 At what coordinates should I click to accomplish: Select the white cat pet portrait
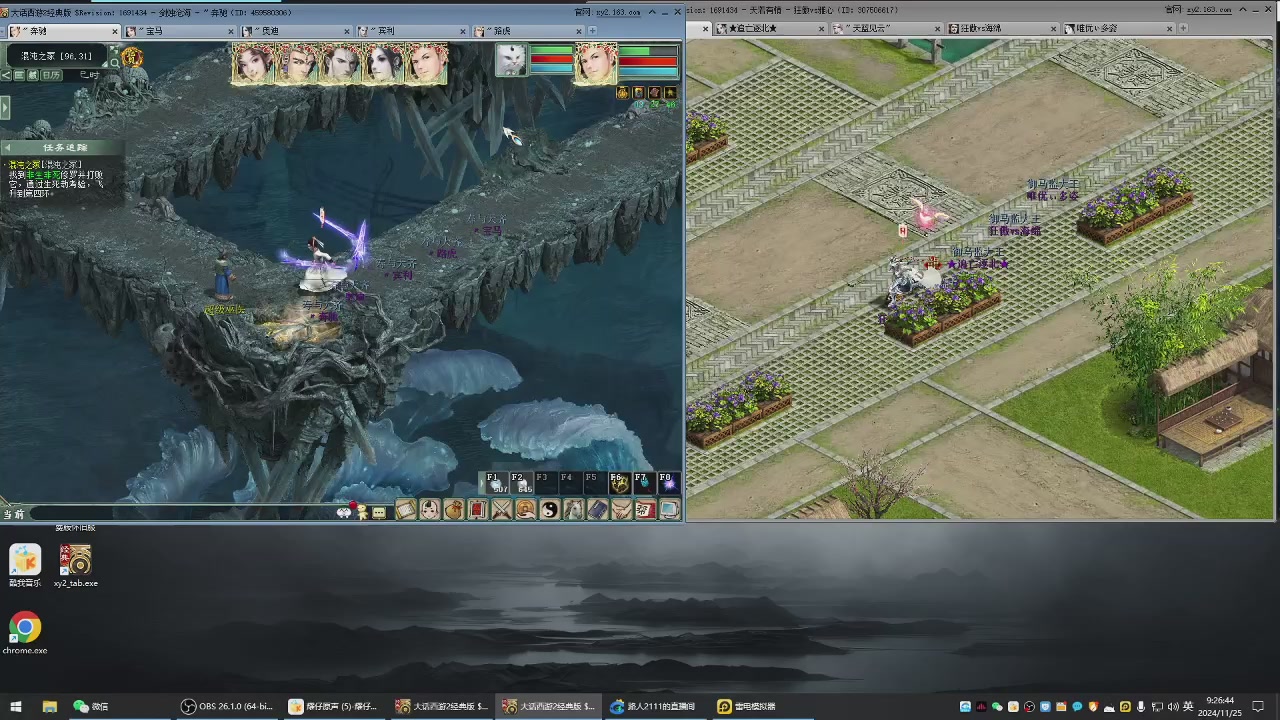pos(511,60)
